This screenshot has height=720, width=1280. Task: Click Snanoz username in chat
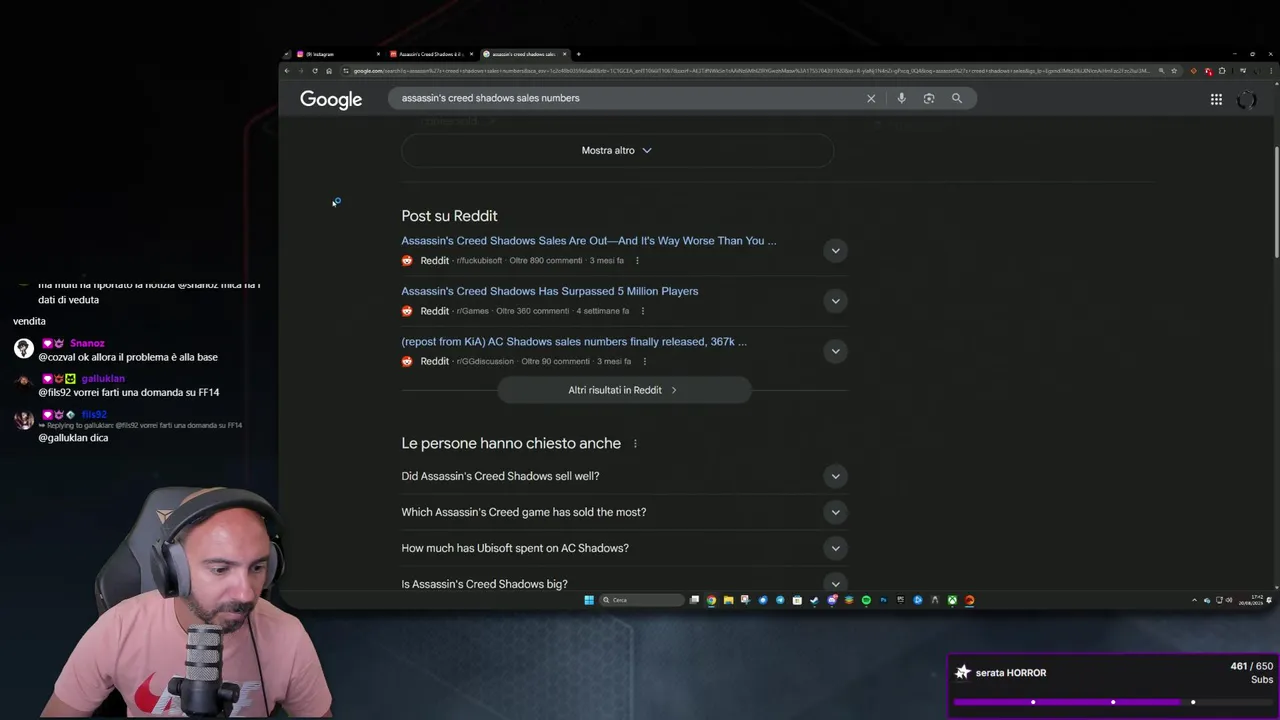pos(87,343)
